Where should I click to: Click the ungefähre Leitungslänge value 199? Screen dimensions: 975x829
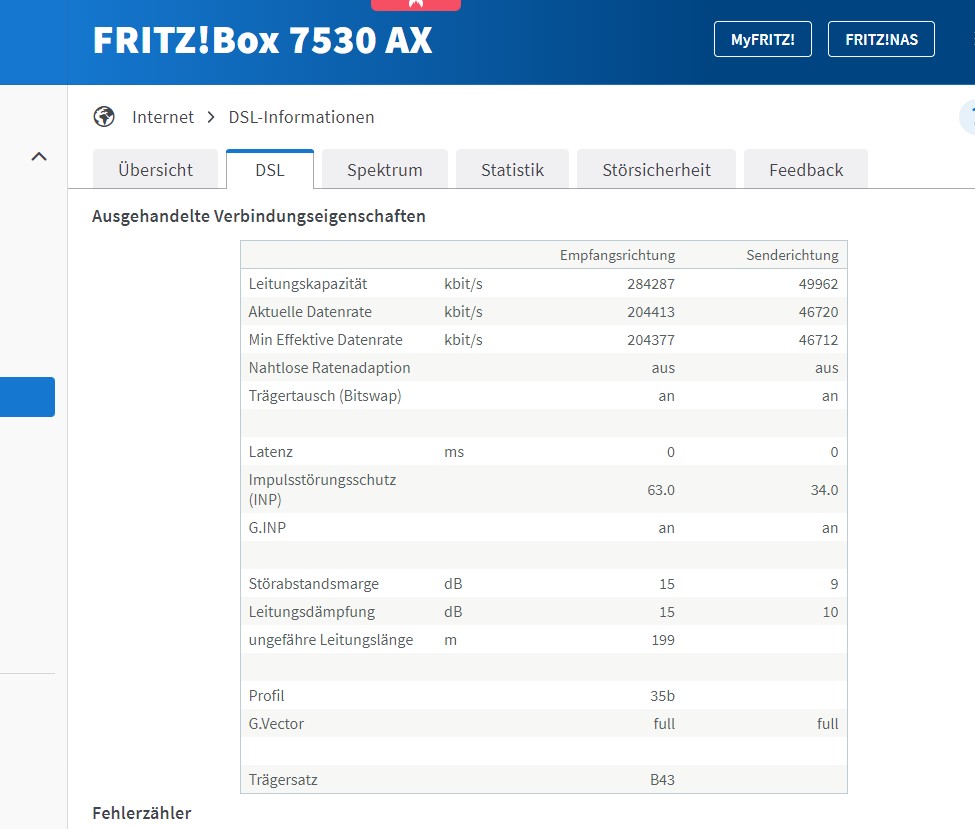click(663, 639)
